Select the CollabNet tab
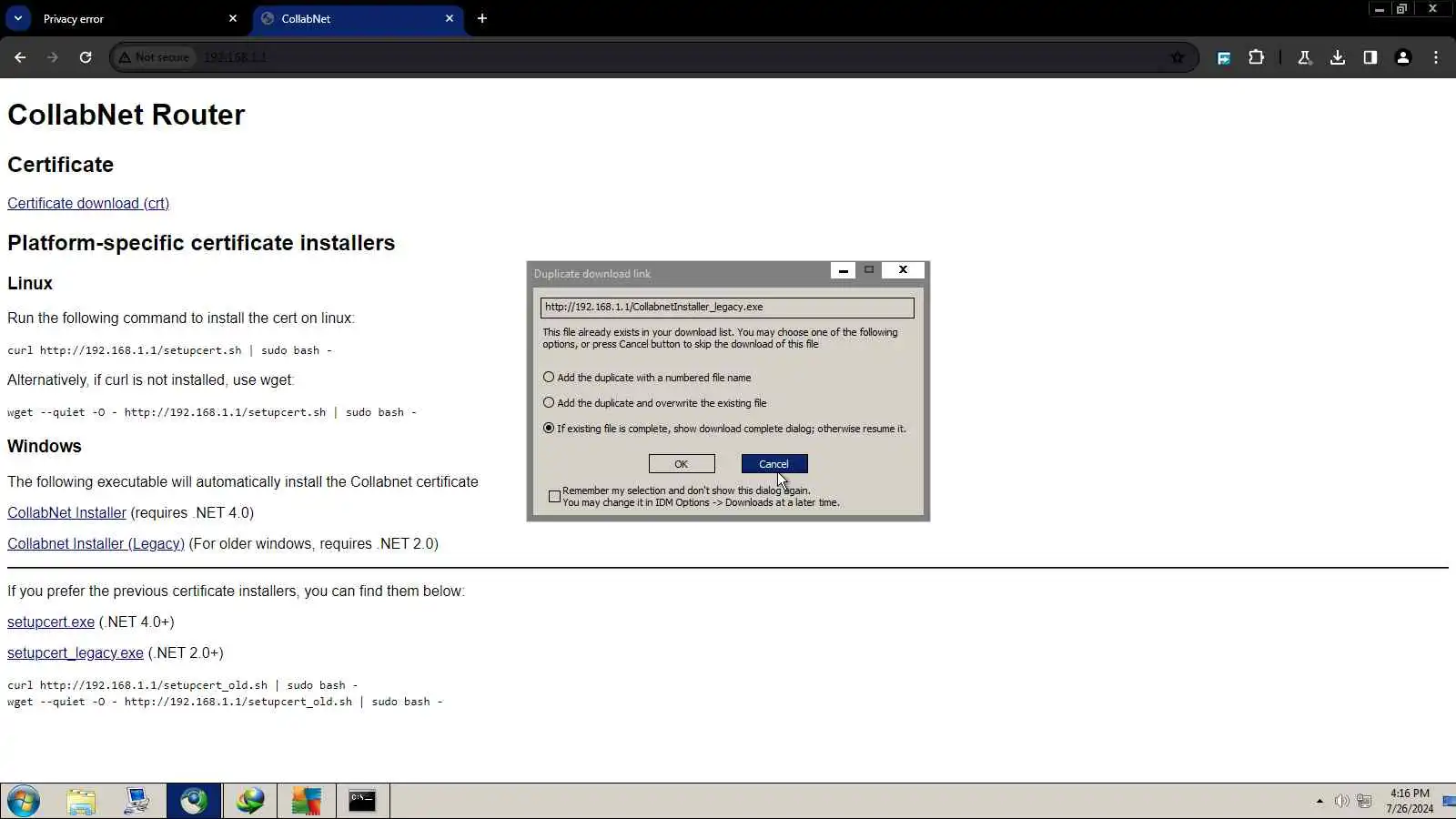This screenshot has width=1456, height=819. 359,18
